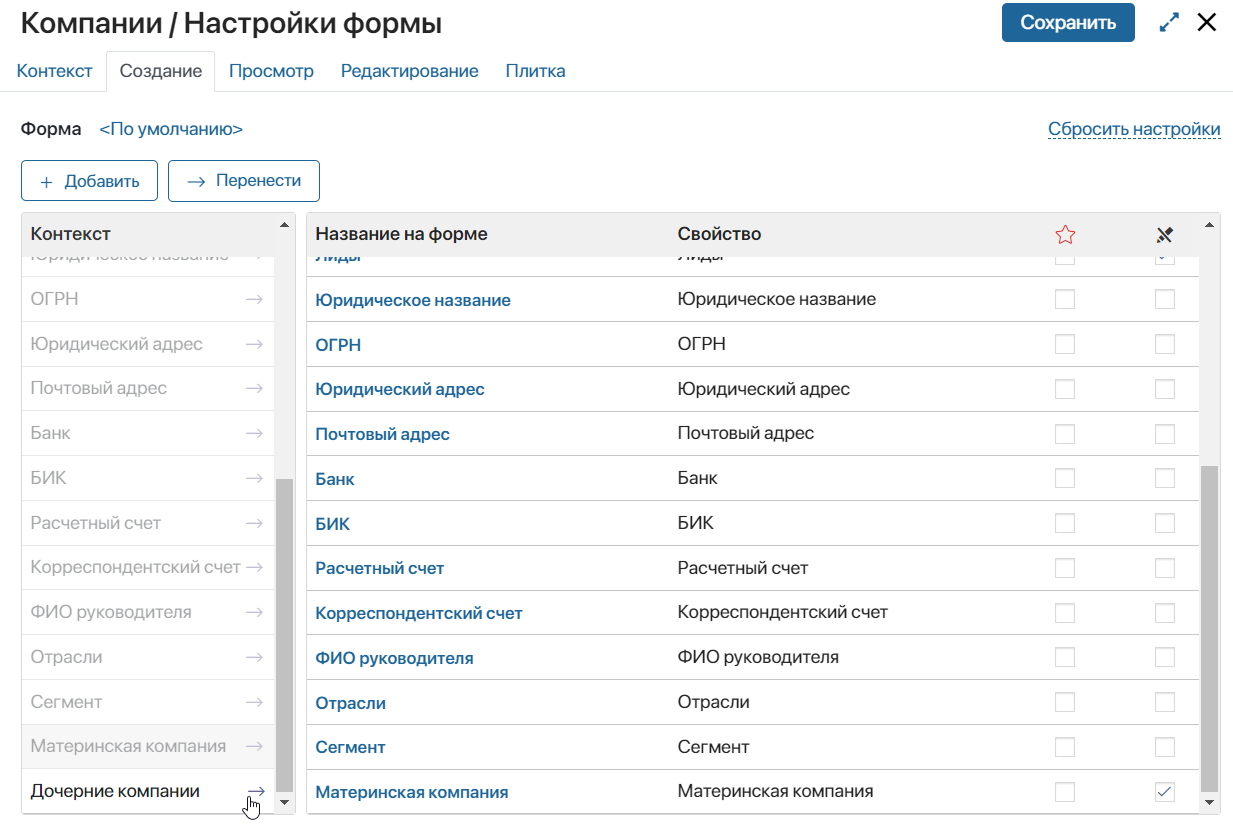Screen dimensions: 1233x824
Task: Click arrow next to Расчетный счет in Контекст
Action: (254, 523)
